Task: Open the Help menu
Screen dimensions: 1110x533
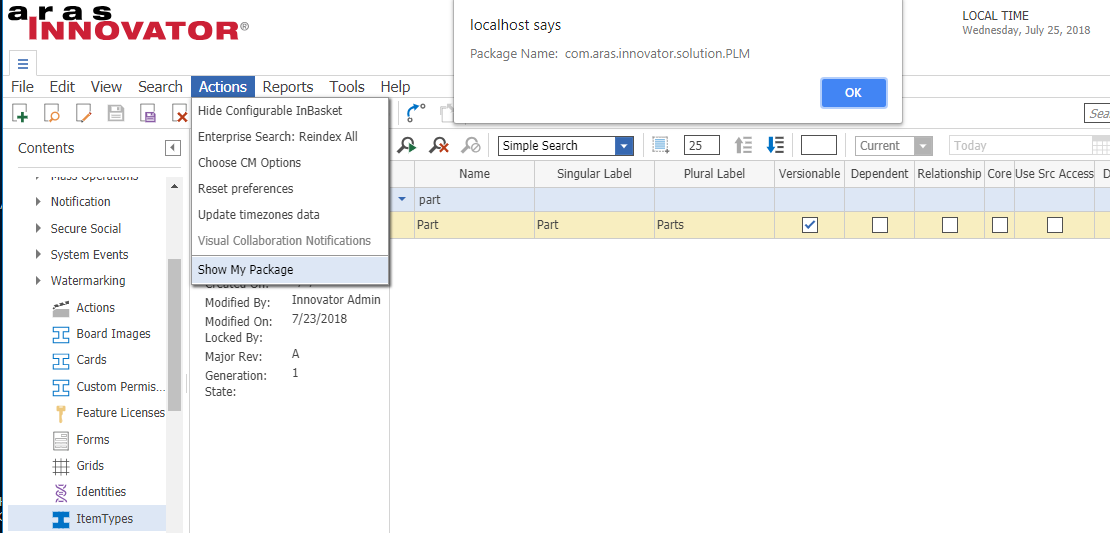Action: 395,87
